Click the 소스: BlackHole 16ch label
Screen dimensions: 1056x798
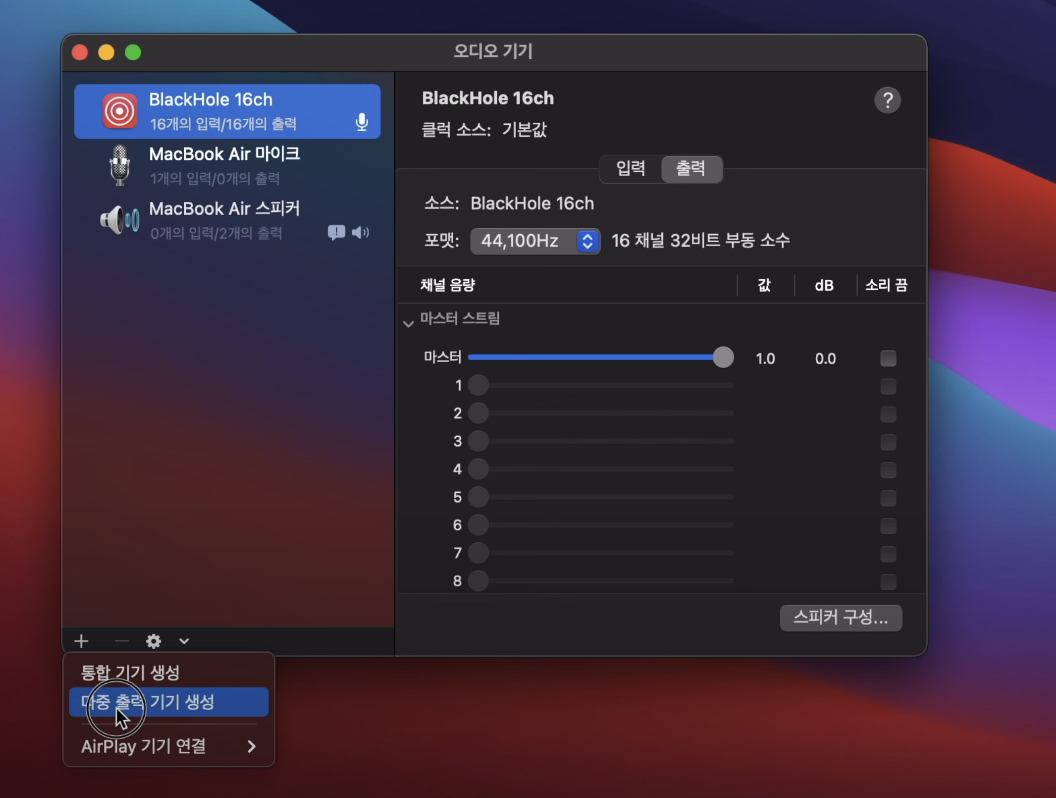click(x=509, y=203)
